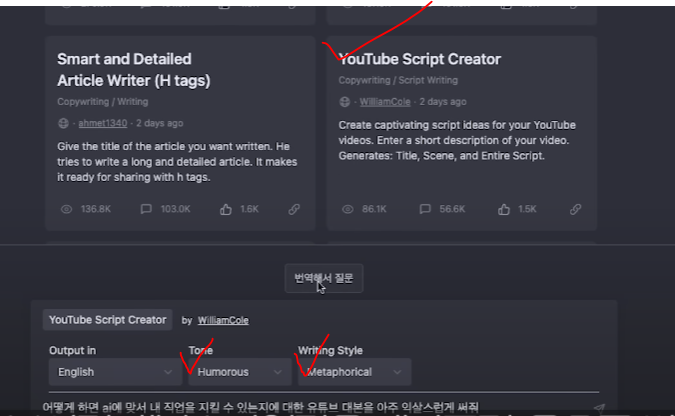Click comments icon showing 56.6K
This screenshot has width=675, height=416.
(x=425, y=209)
